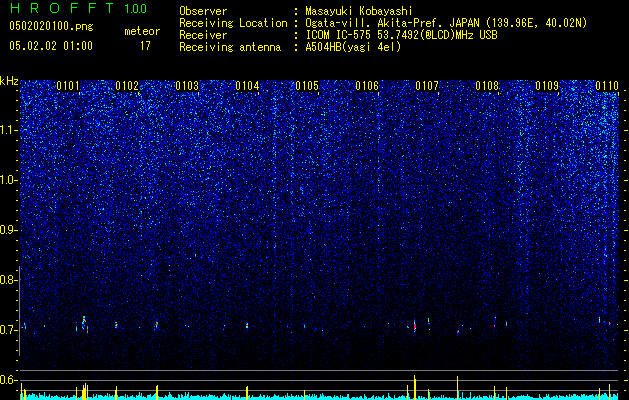Click the meteor count value 17
Image resolution: width=629 pixels, height=400 pixels.
pyautogui.click(x=145, y=46)
